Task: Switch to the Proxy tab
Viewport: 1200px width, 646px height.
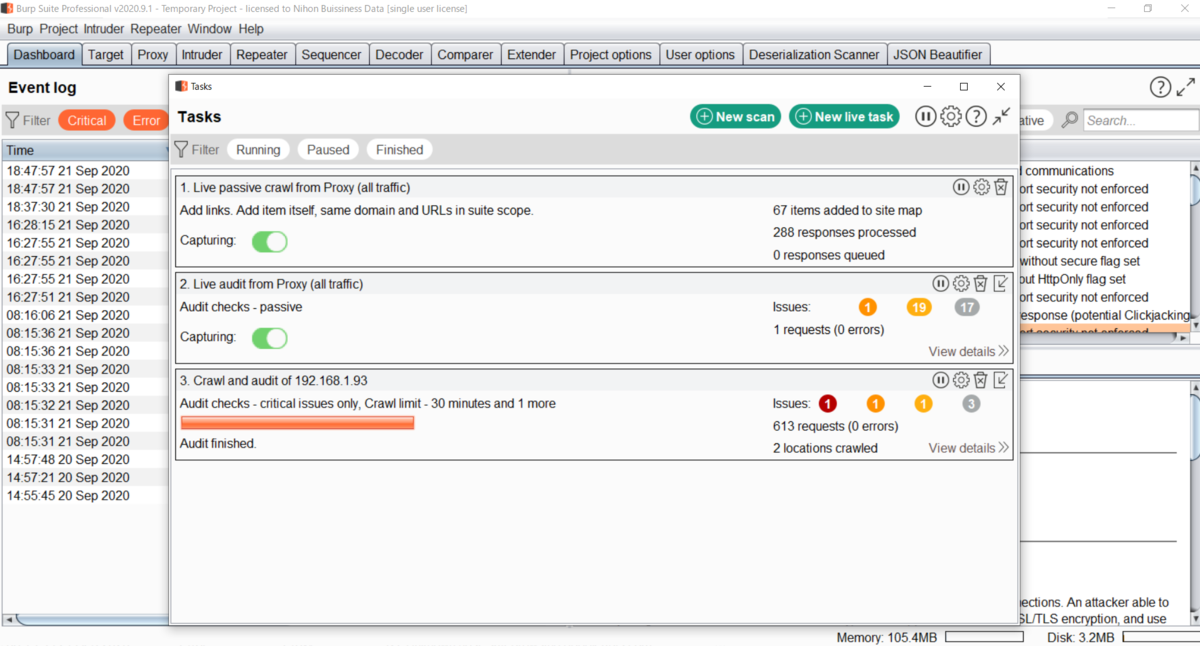Action: pos(153,55)
